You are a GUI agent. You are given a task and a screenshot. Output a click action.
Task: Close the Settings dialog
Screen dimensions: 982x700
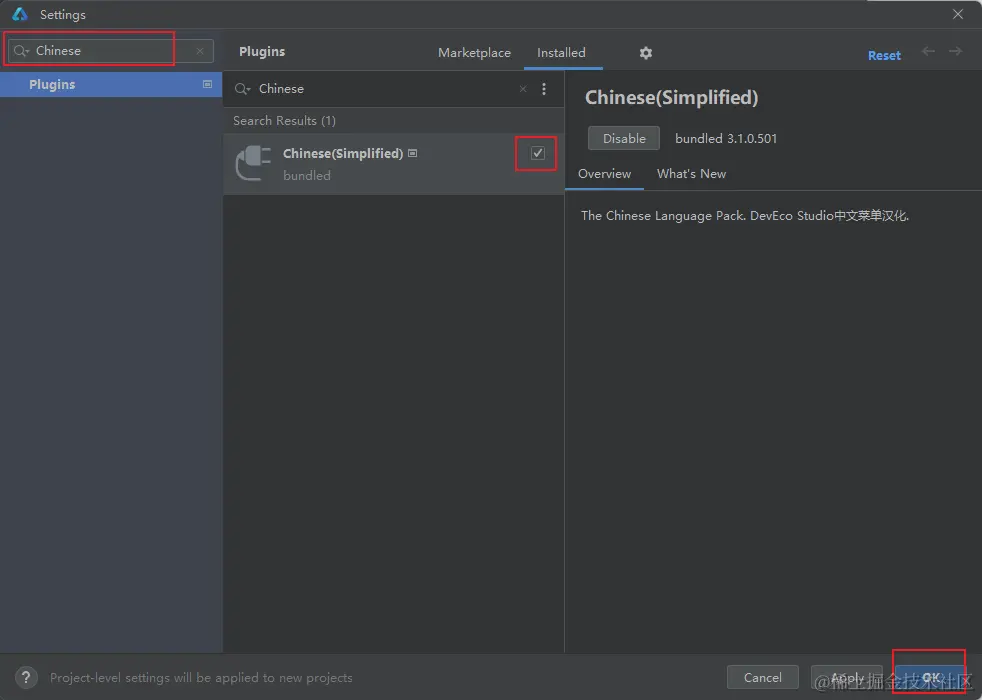coord(958,14)
